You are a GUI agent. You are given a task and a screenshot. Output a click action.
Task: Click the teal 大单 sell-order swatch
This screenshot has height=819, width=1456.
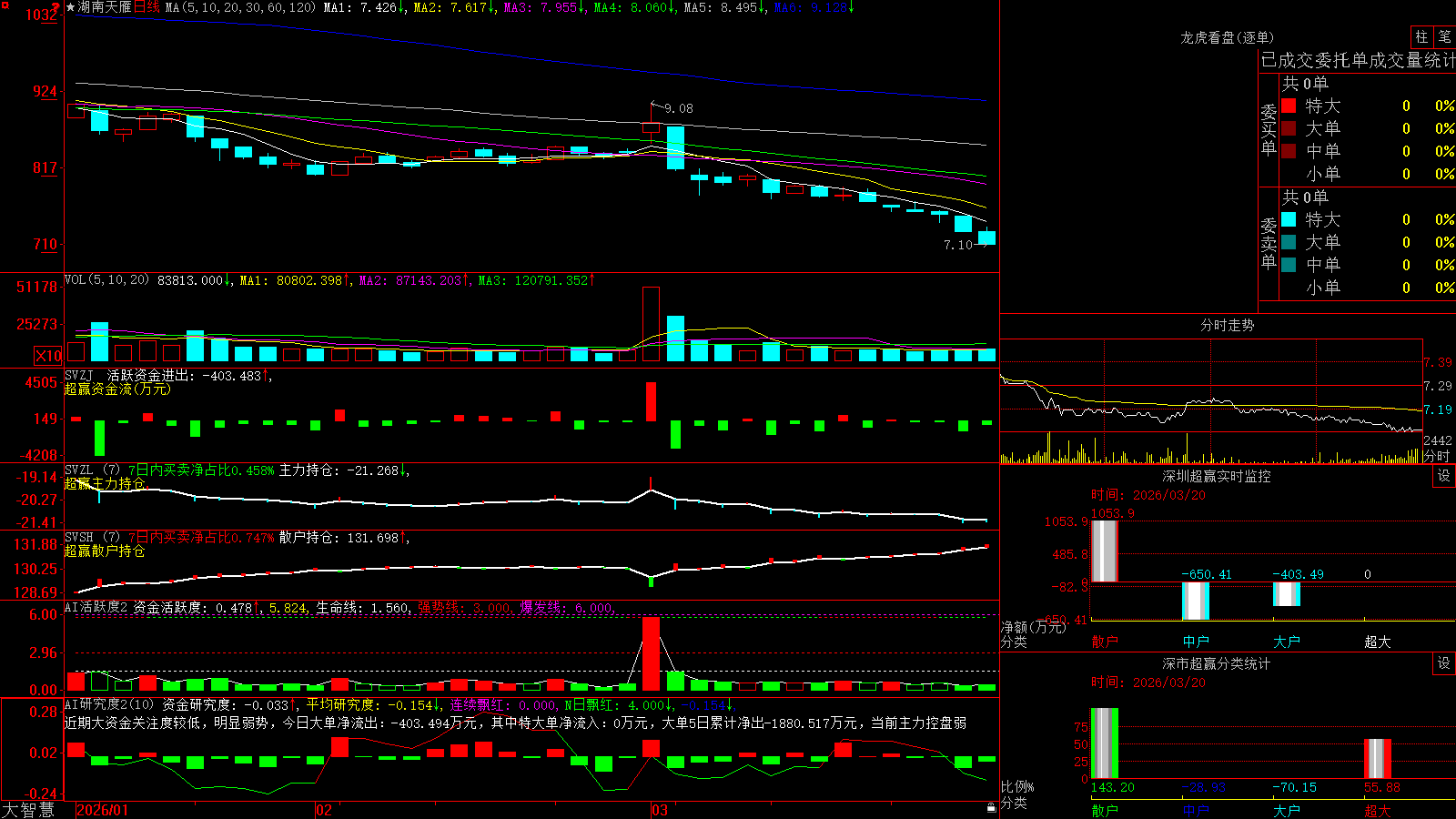[1289, 242]
